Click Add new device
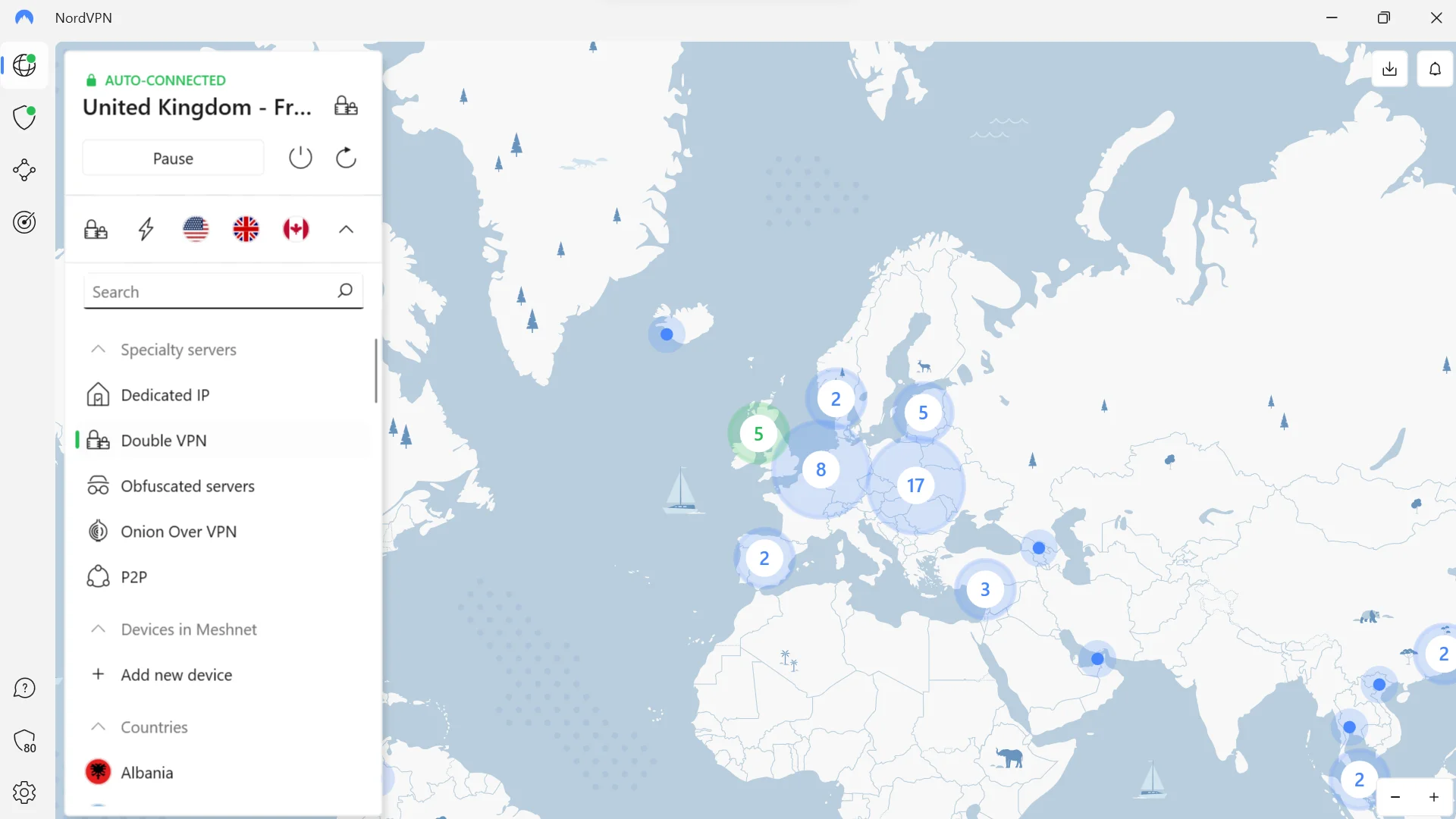Viewport: 1456px width, 819px height. (223, 675)
